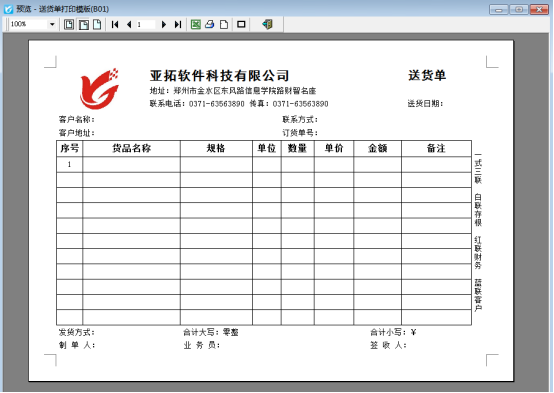Exit the preview using the door icon

click(267, 24)
